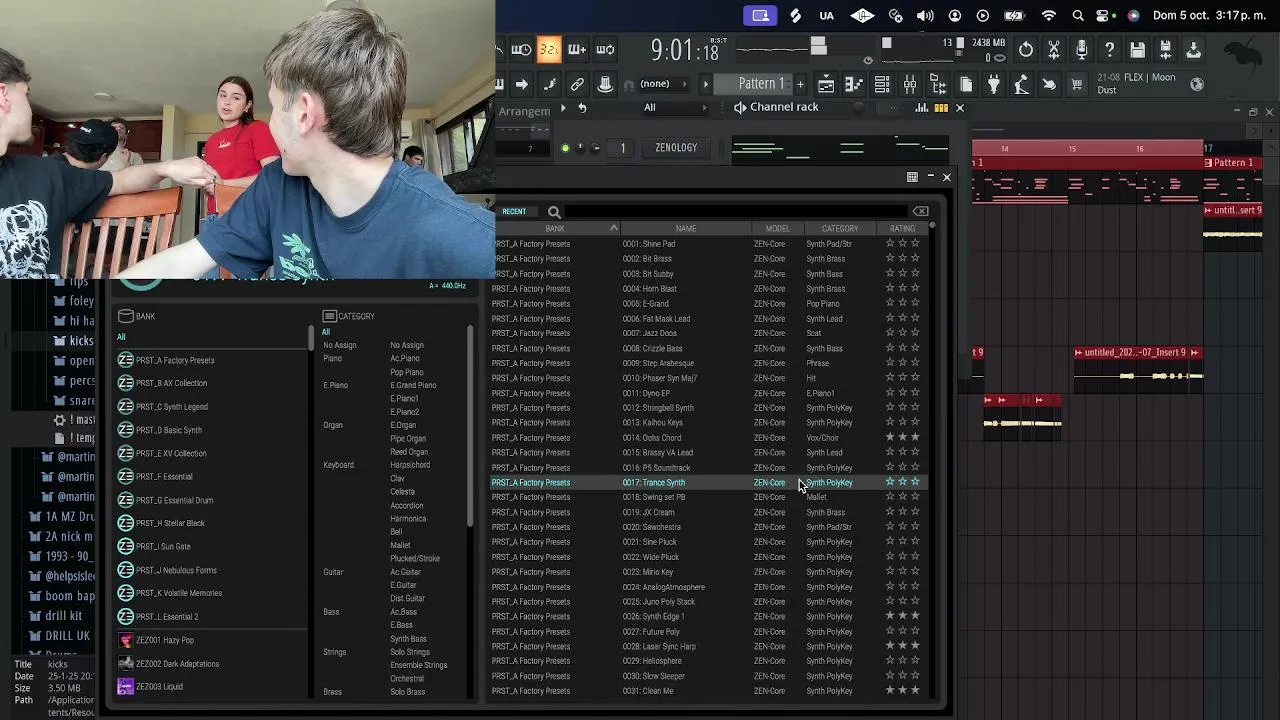Choose the Organ category

point(333,425)
